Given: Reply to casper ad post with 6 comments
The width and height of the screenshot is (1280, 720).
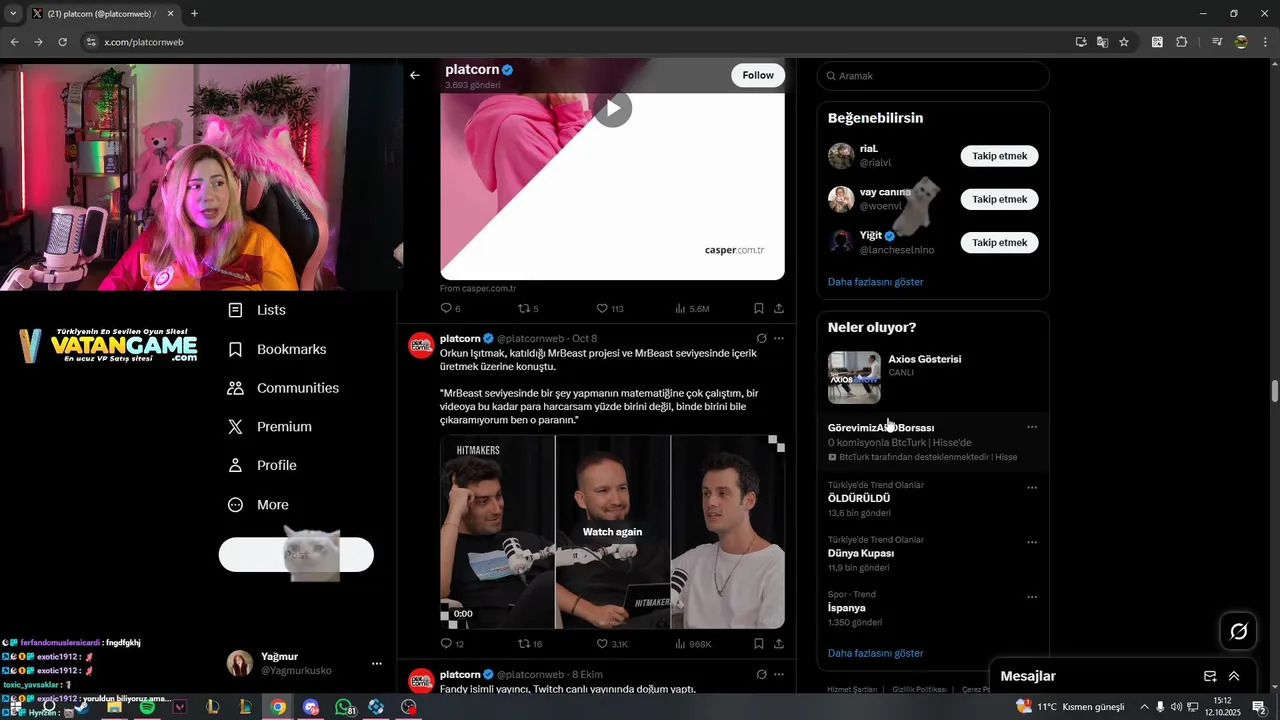Looking at the screenshot, I should 451,309.
